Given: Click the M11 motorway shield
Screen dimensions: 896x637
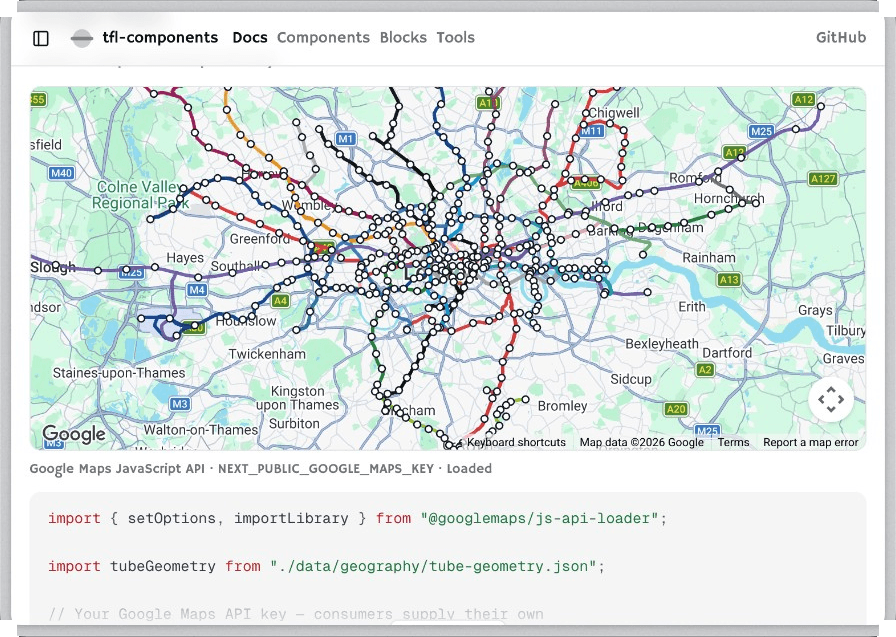Looking at the screenshot, I should (x=591, y=131).
